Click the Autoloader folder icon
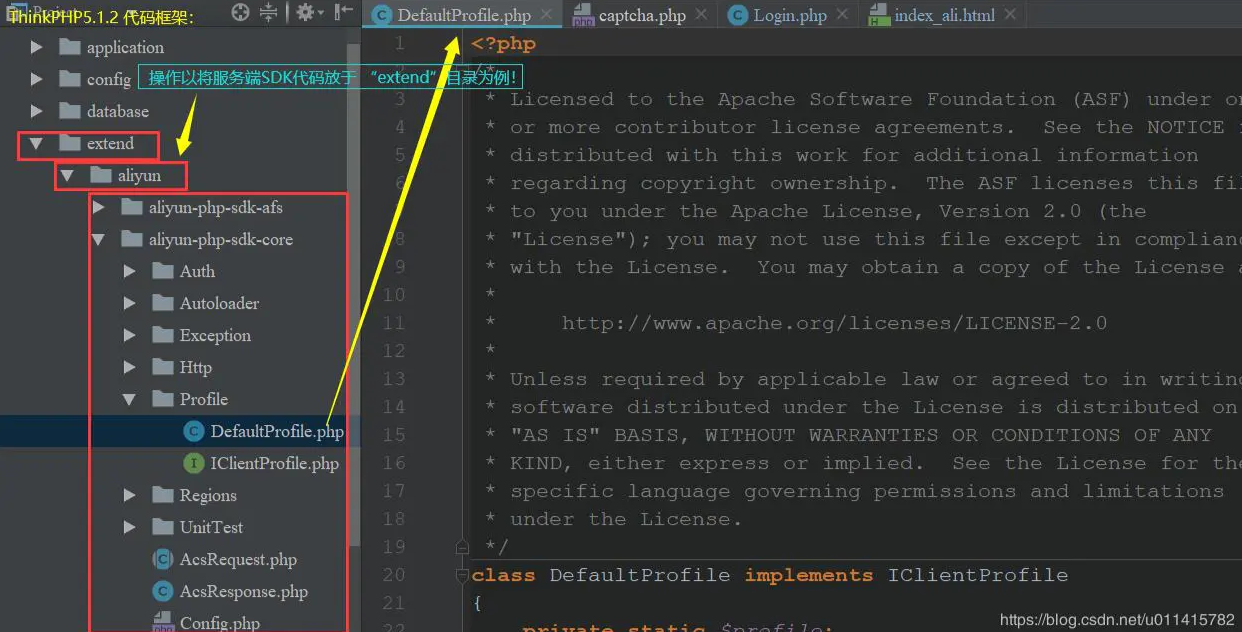The width and height of the screenshot is (1242, 632). point(162,303)
